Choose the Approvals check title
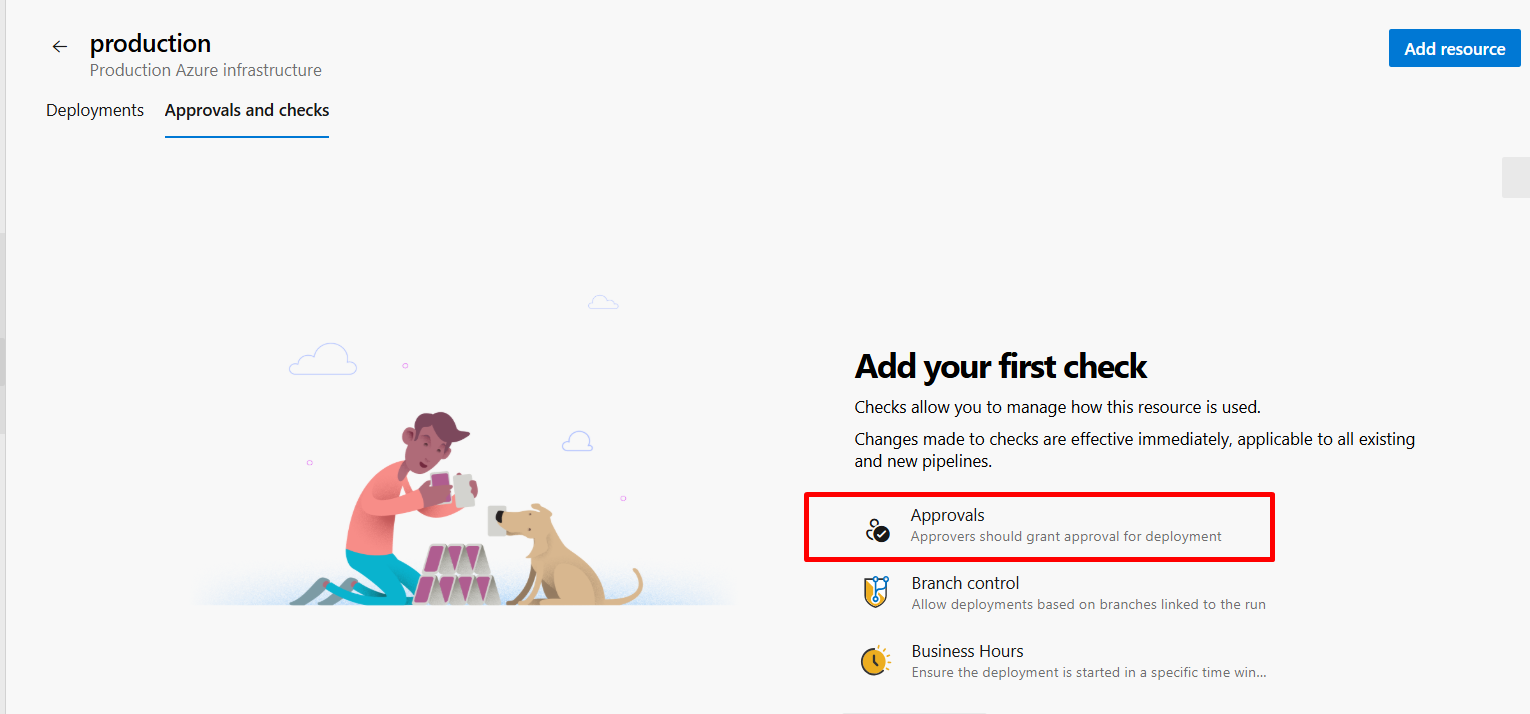The width and height of the screenshot is (1530, 714). (x=947, y=515)
